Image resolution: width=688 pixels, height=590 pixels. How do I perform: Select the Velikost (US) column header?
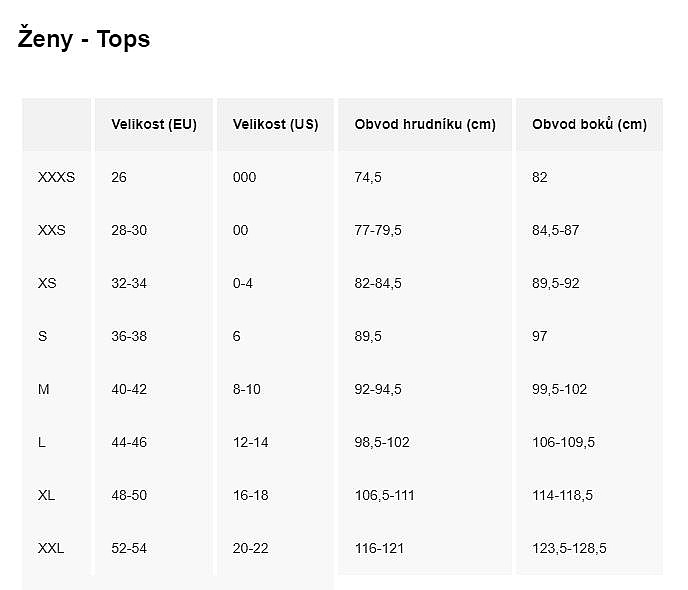(275, 124)
